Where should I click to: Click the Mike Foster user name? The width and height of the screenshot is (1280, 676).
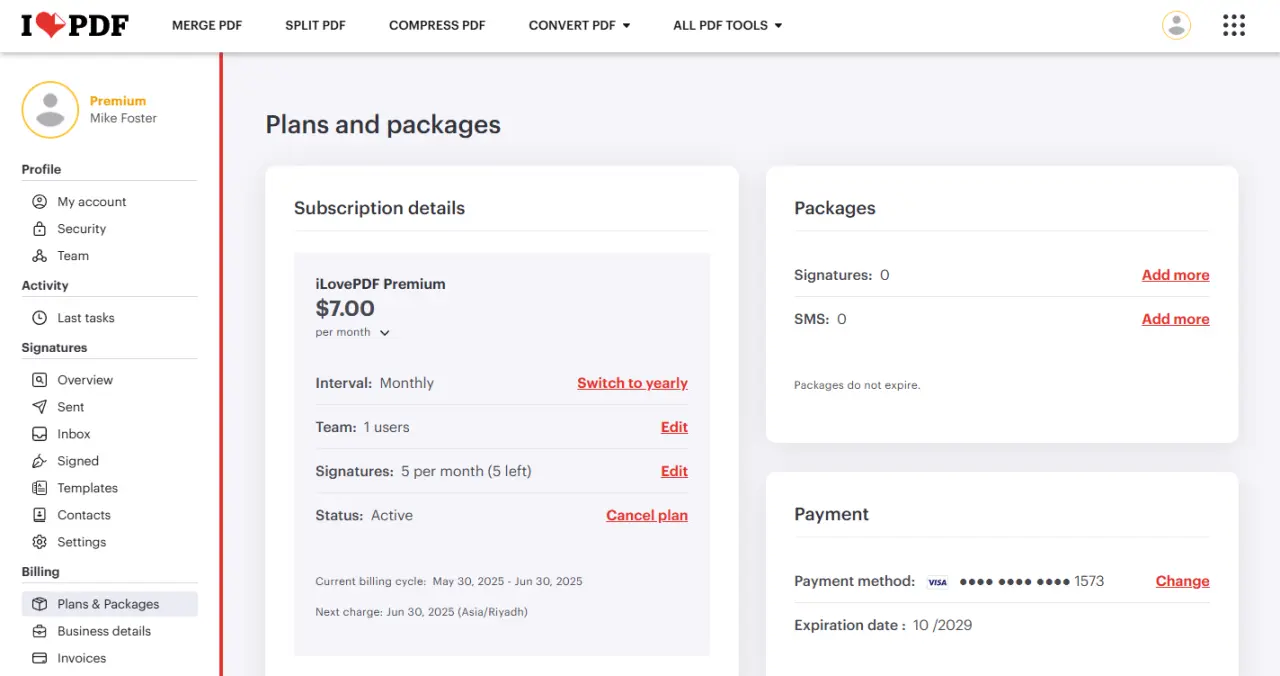pos(123,118)
